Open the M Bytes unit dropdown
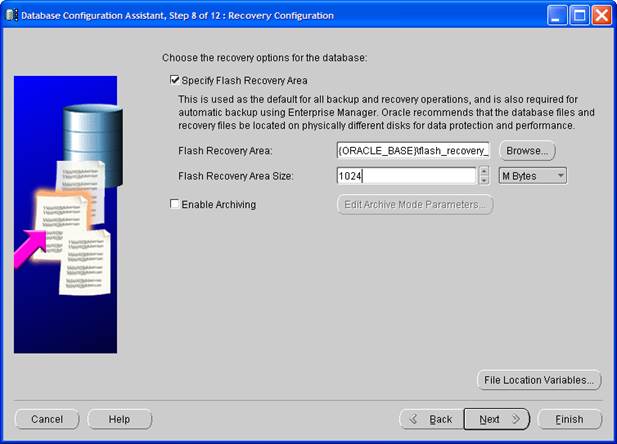Screen dimensions: 617x444 [x=533, y=176]
